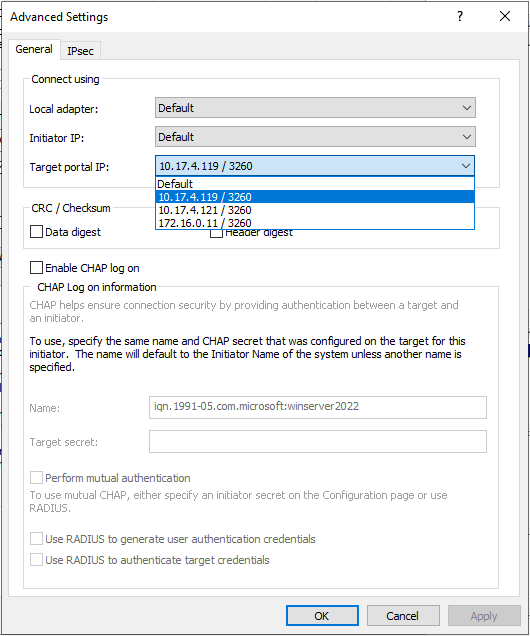
Task: Close the Advanced Settings dialog
Action: [x=505, y=16]
